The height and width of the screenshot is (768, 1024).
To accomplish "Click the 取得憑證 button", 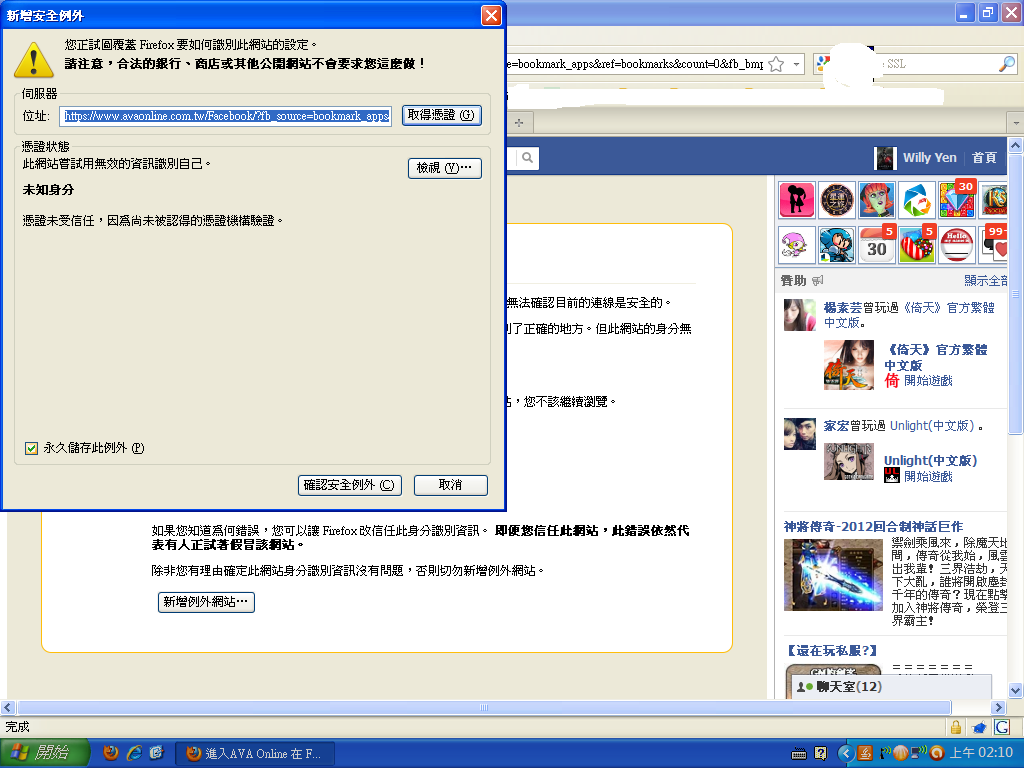I will coord(441,116).
